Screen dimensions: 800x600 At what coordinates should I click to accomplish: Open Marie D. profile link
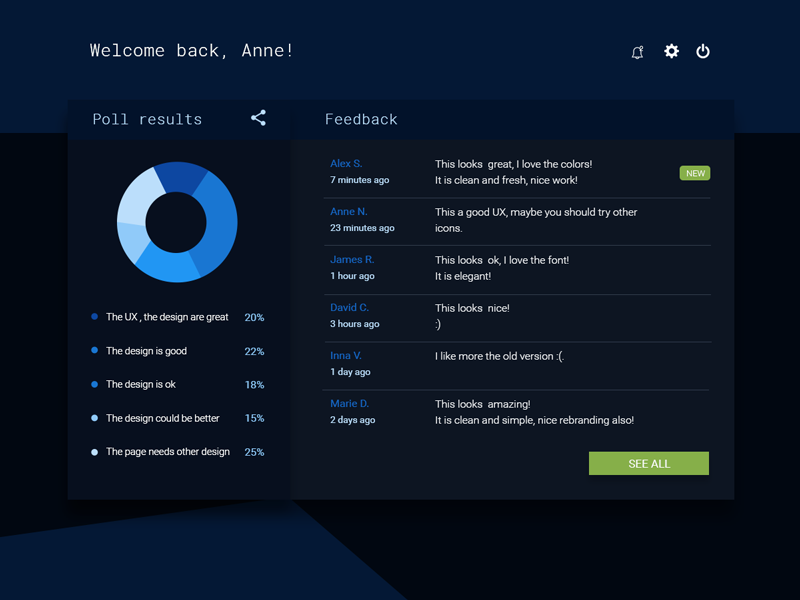[349, 403]
